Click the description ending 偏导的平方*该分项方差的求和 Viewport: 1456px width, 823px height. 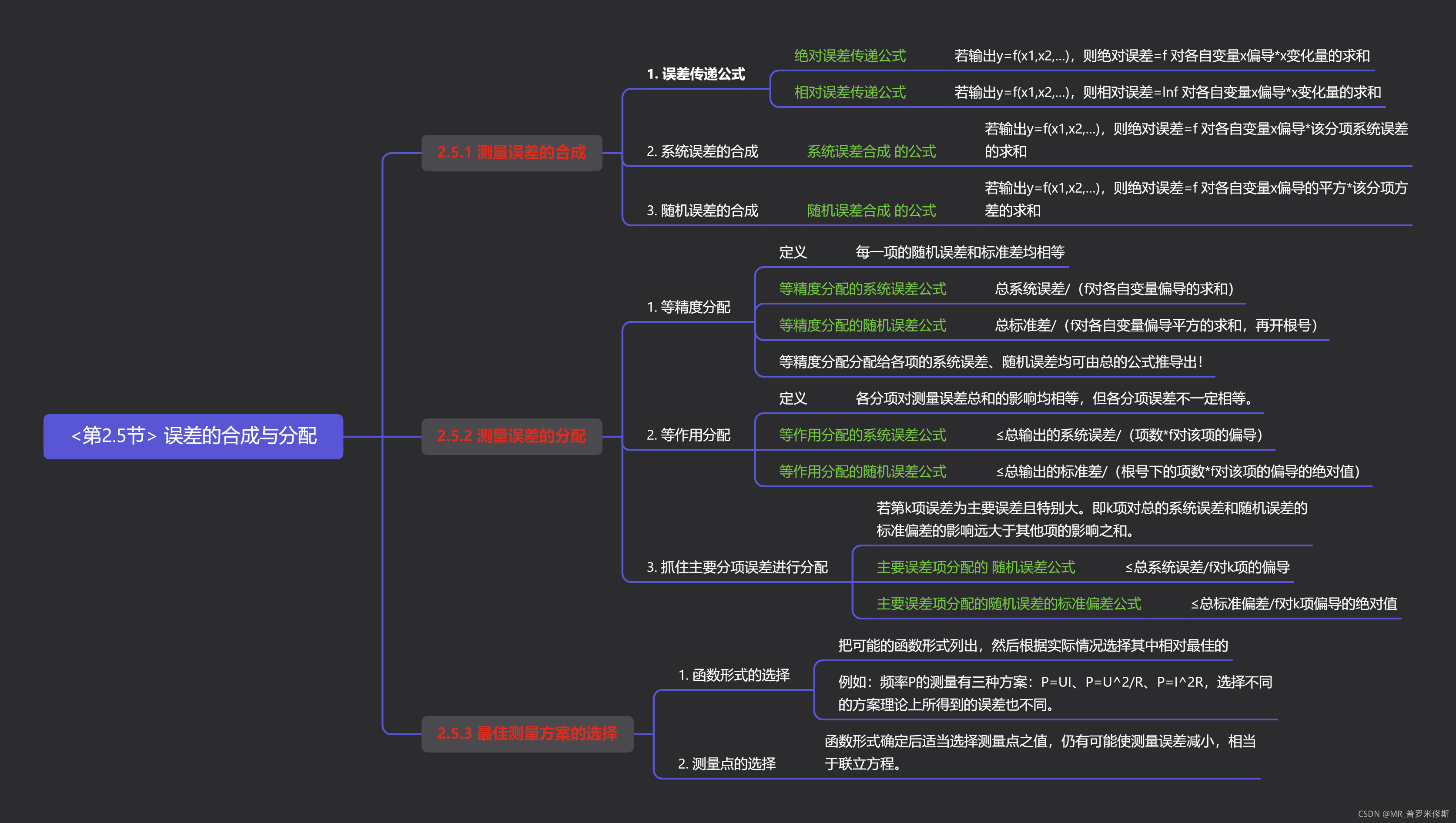pos(1196,200)
